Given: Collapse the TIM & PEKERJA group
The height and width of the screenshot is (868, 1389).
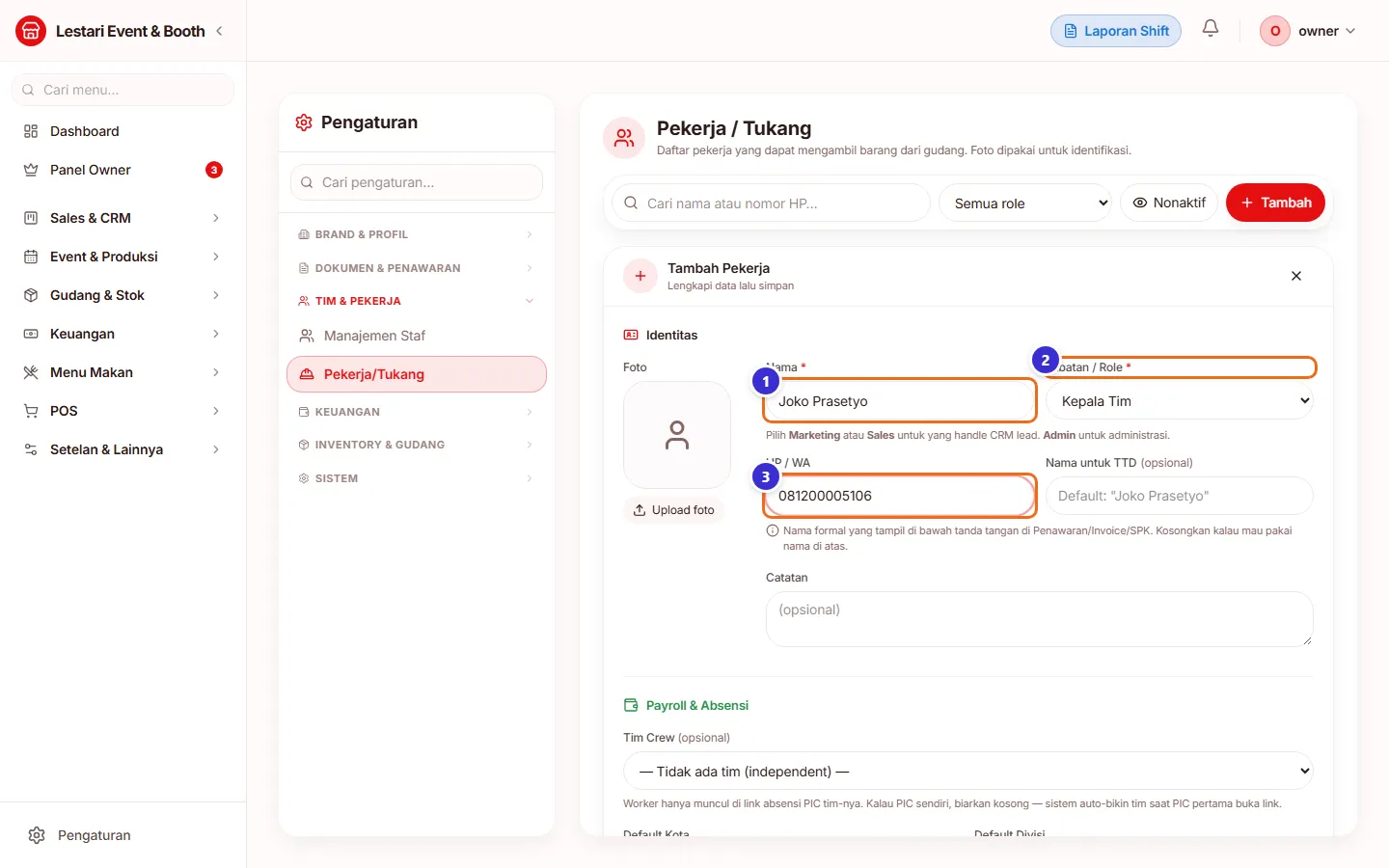Looking at the screenshot, I should pos(417,301).
